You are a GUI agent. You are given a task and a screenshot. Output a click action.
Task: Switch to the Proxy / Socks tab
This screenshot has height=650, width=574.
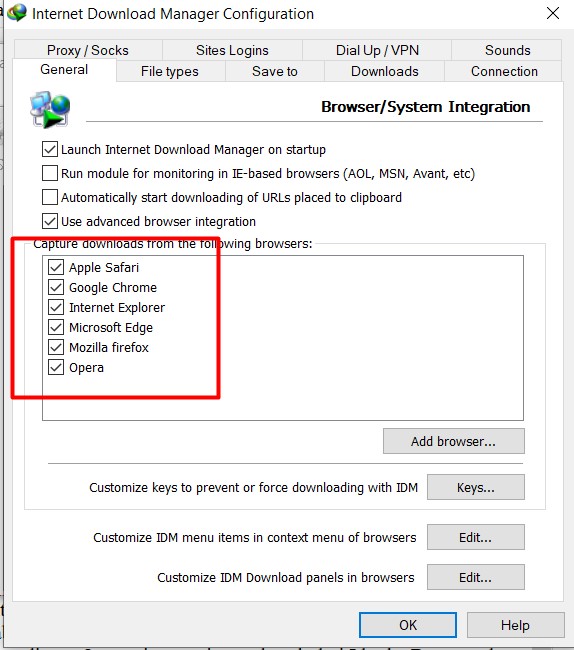[88, 50]
